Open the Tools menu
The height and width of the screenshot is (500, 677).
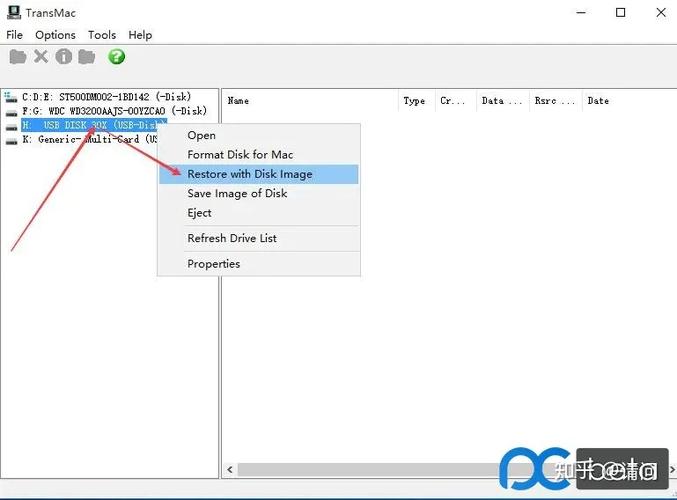[x=102, y=35]
